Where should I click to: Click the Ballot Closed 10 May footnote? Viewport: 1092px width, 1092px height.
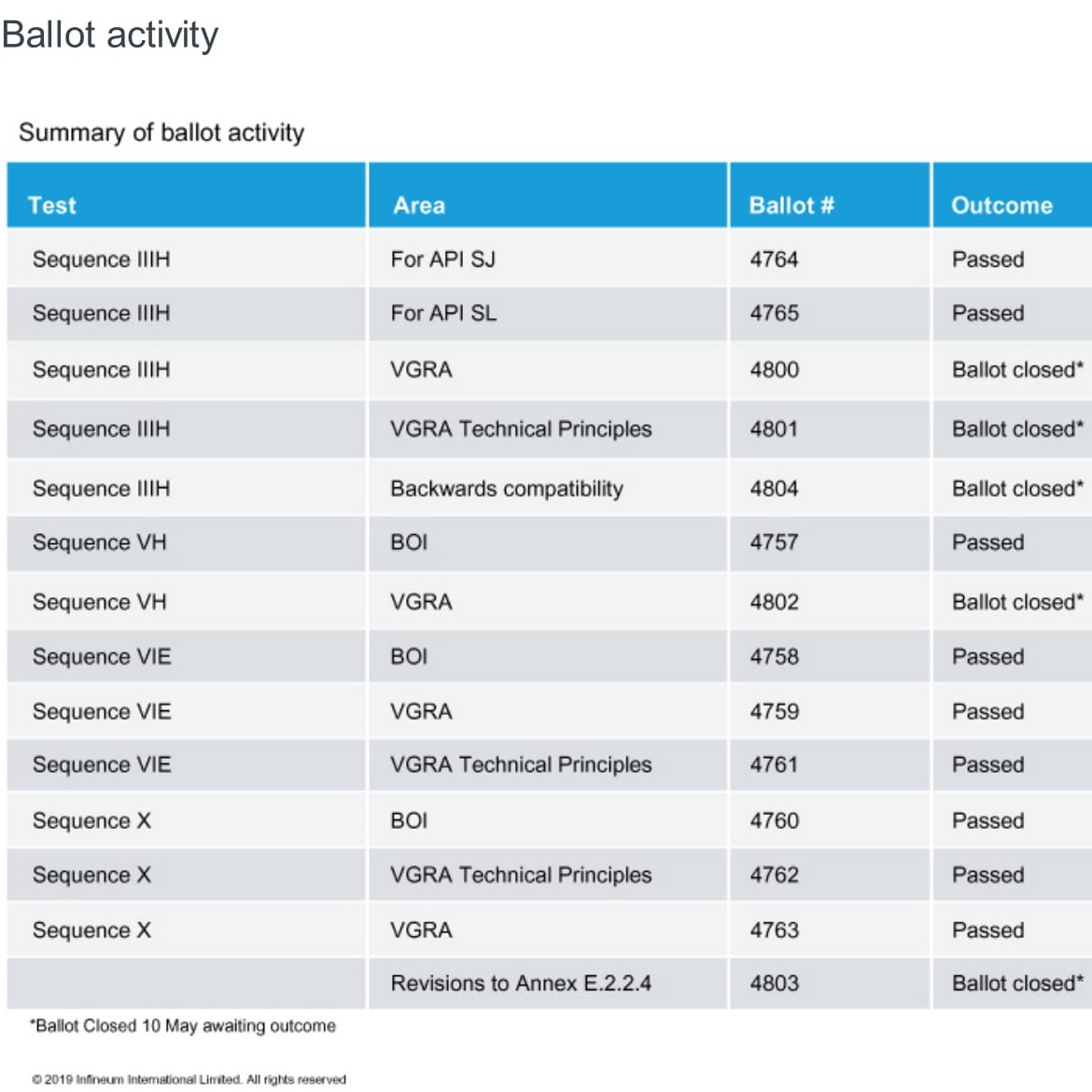[x=182, y=1026]
